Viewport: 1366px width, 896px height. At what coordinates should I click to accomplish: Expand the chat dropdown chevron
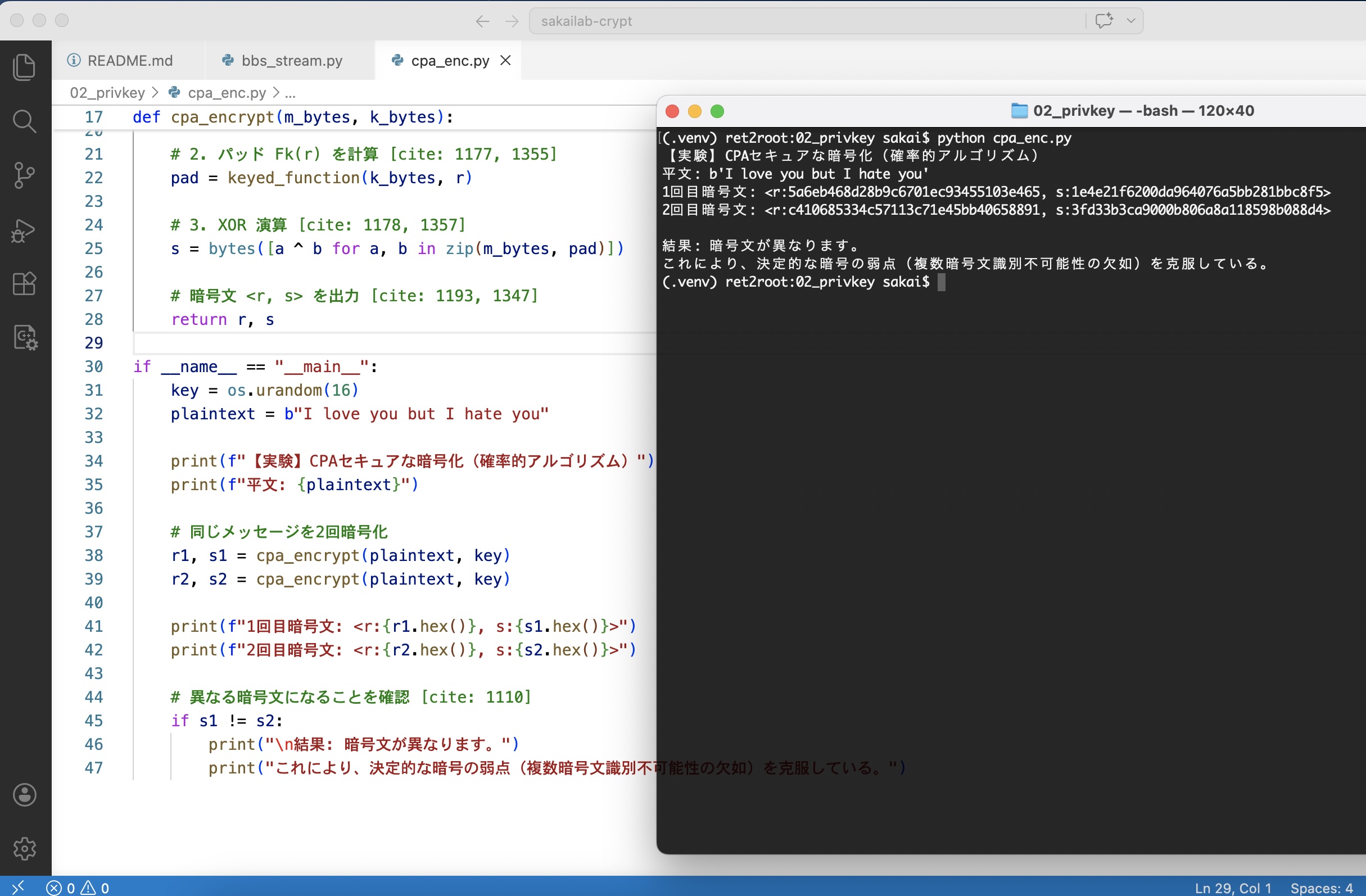click(1130, 21)
